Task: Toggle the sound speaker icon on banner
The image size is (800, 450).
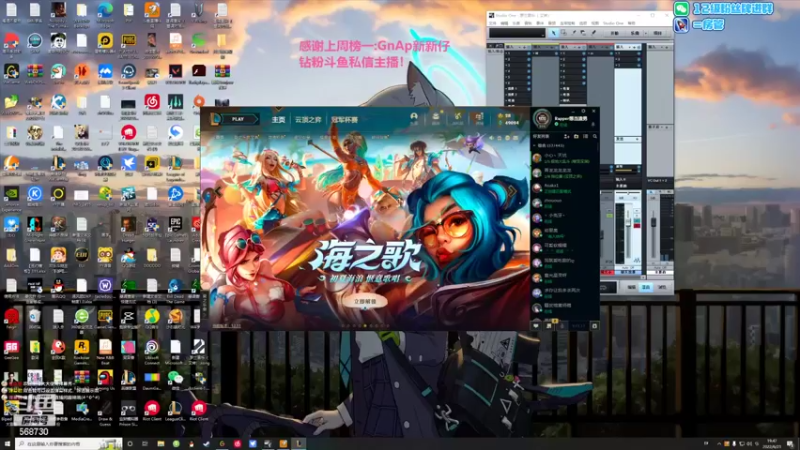Action: [x=491, y=138]
